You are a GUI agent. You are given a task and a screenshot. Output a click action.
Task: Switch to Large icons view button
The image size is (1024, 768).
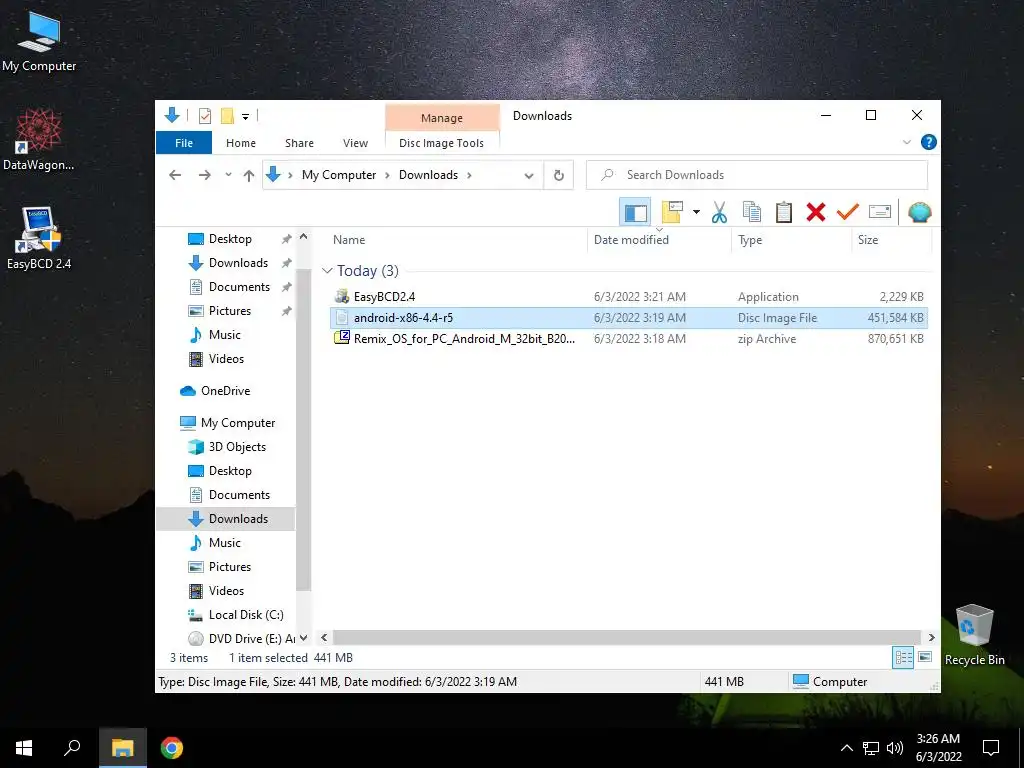tap(925, 657)
